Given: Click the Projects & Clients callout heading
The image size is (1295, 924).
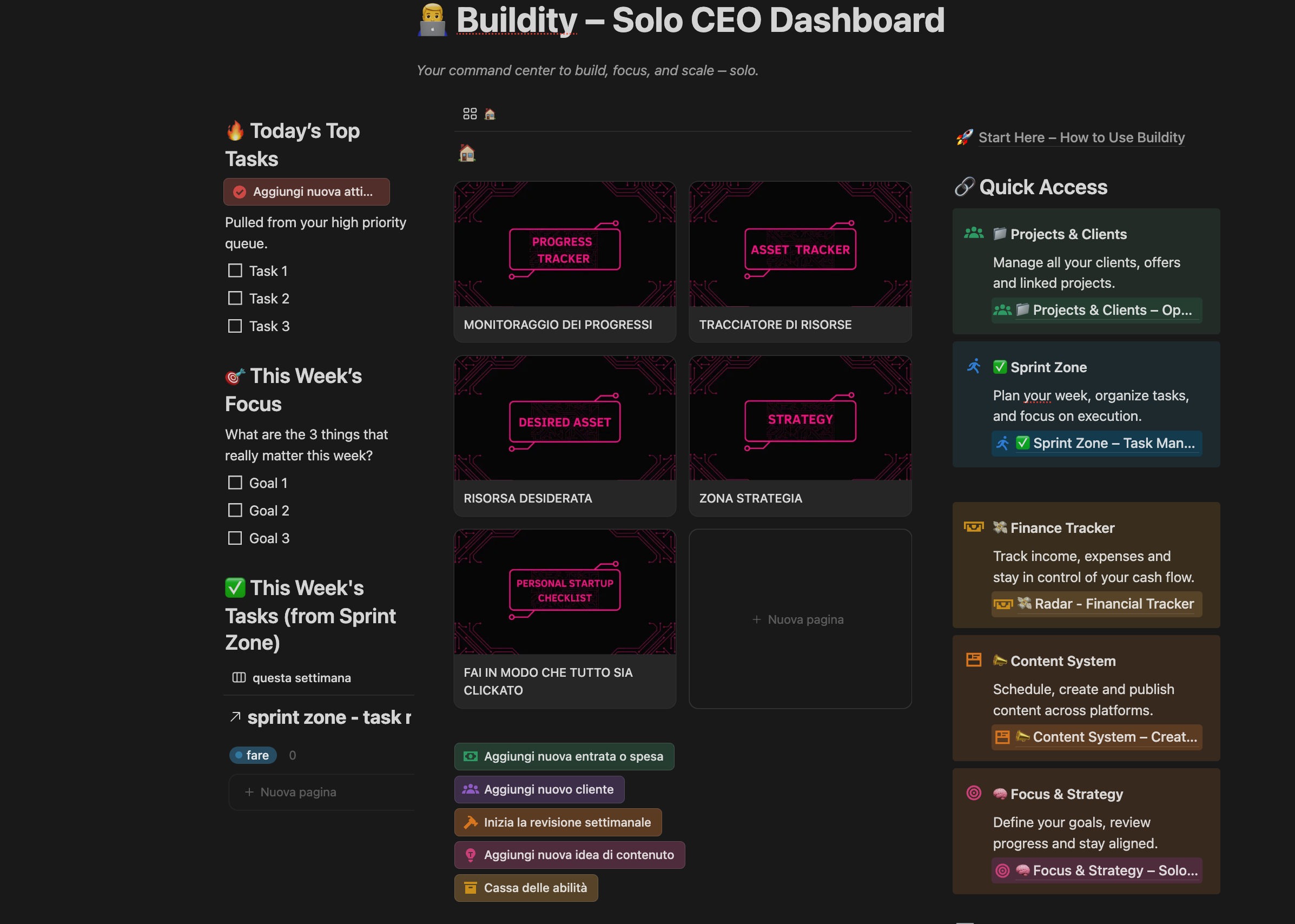Looking at the screenshot, I should [1060, 234].
